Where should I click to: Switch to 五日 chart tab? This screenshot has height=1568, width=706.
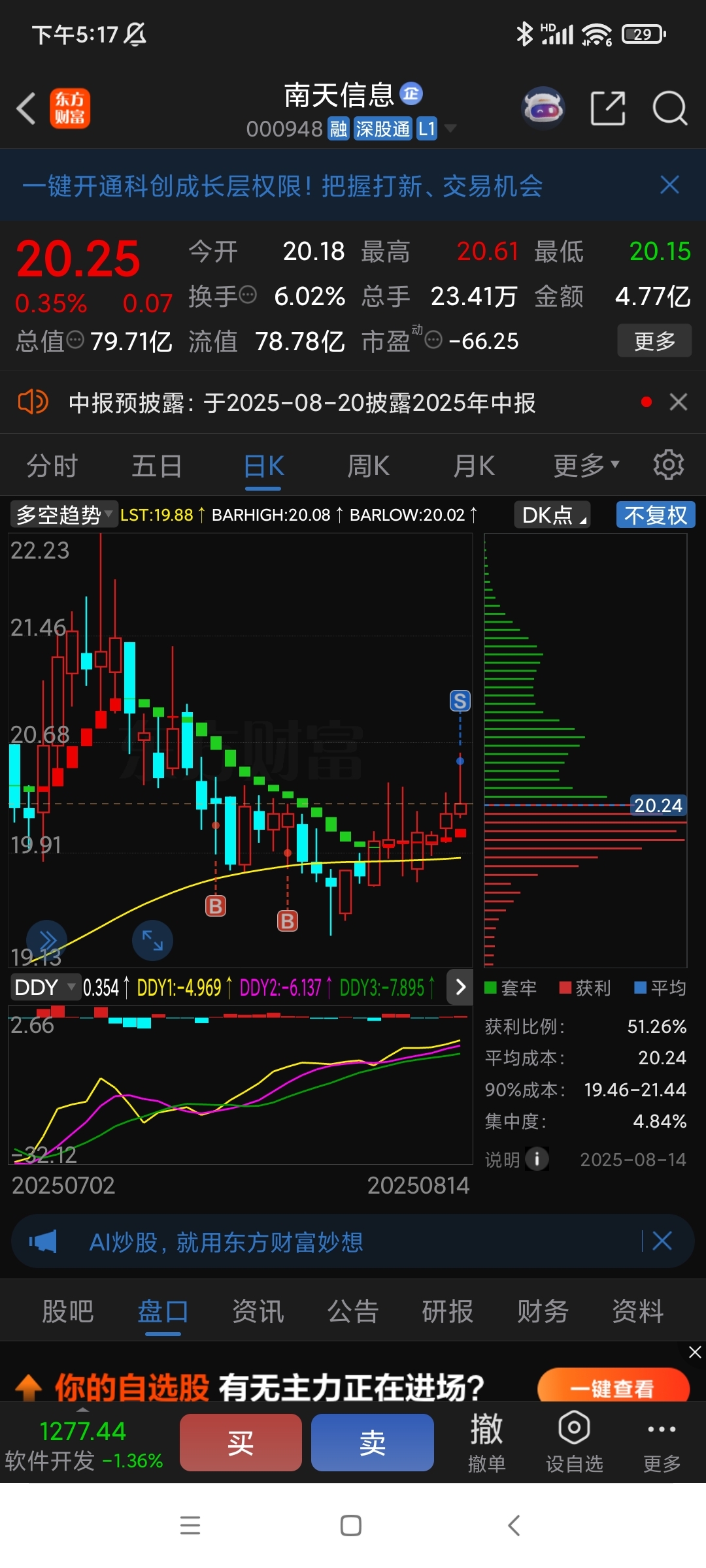pyautogui.click(x=157, y=466)
